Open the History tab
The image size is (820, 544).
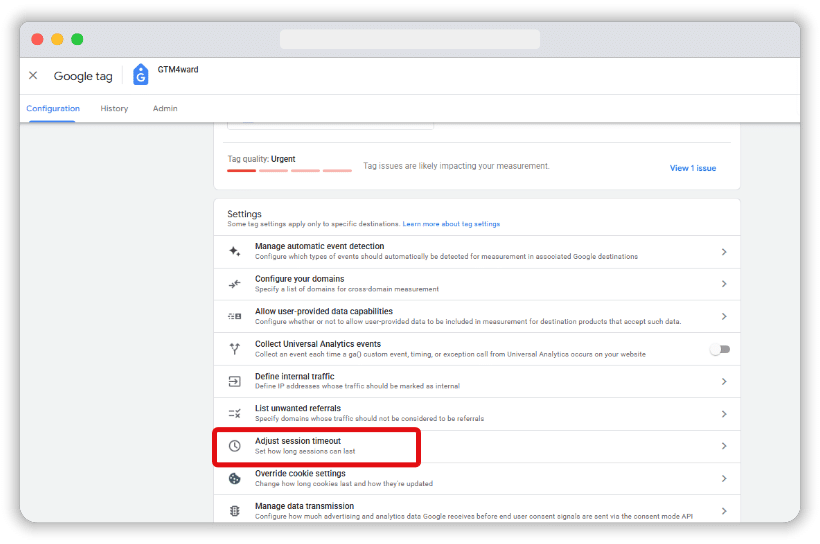click(114, 108)
